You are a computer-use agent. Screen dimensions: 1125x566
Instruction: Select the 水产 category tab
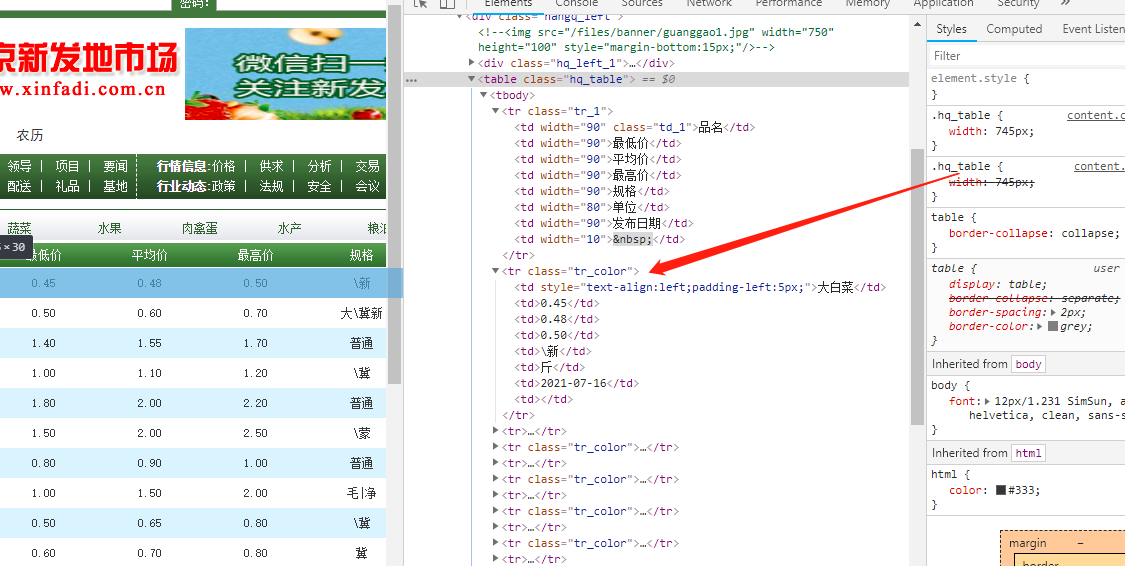coord(289,228)
